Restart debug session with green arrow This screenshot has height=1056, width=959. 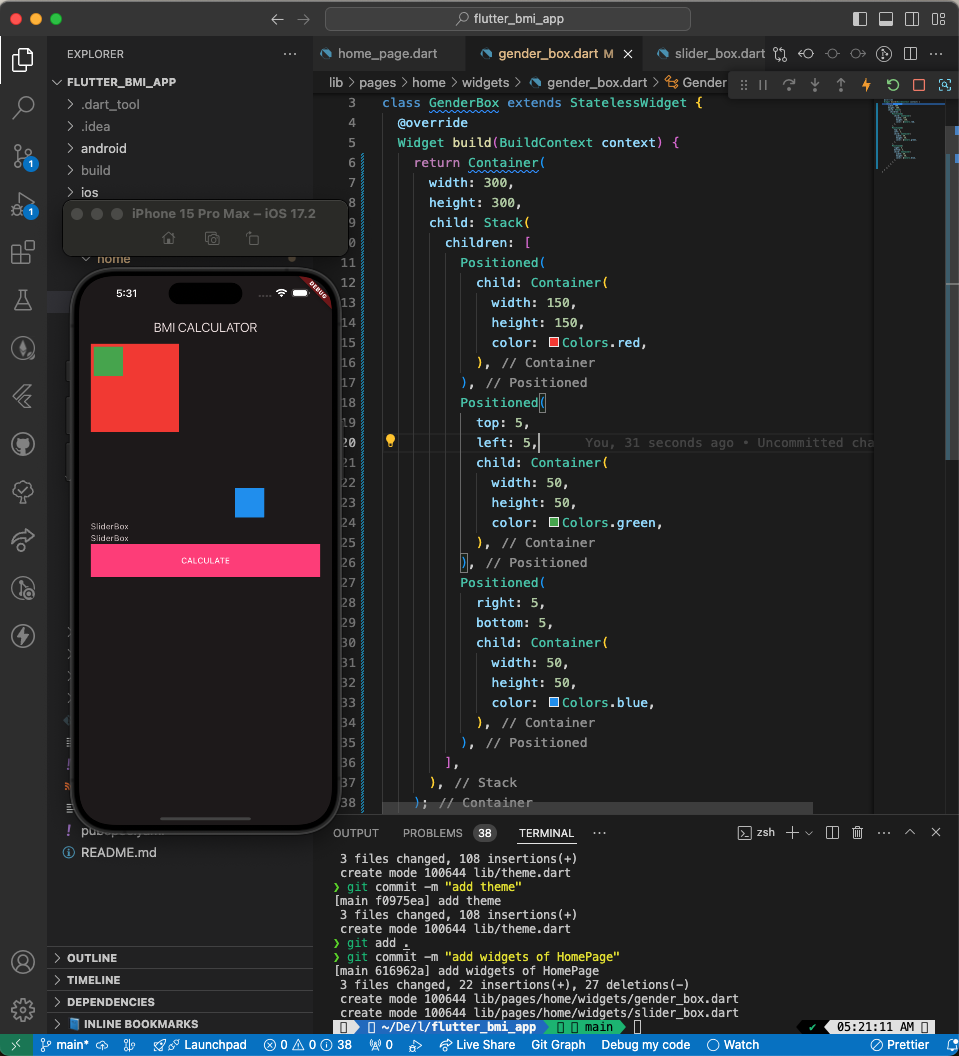coord(892,85)
